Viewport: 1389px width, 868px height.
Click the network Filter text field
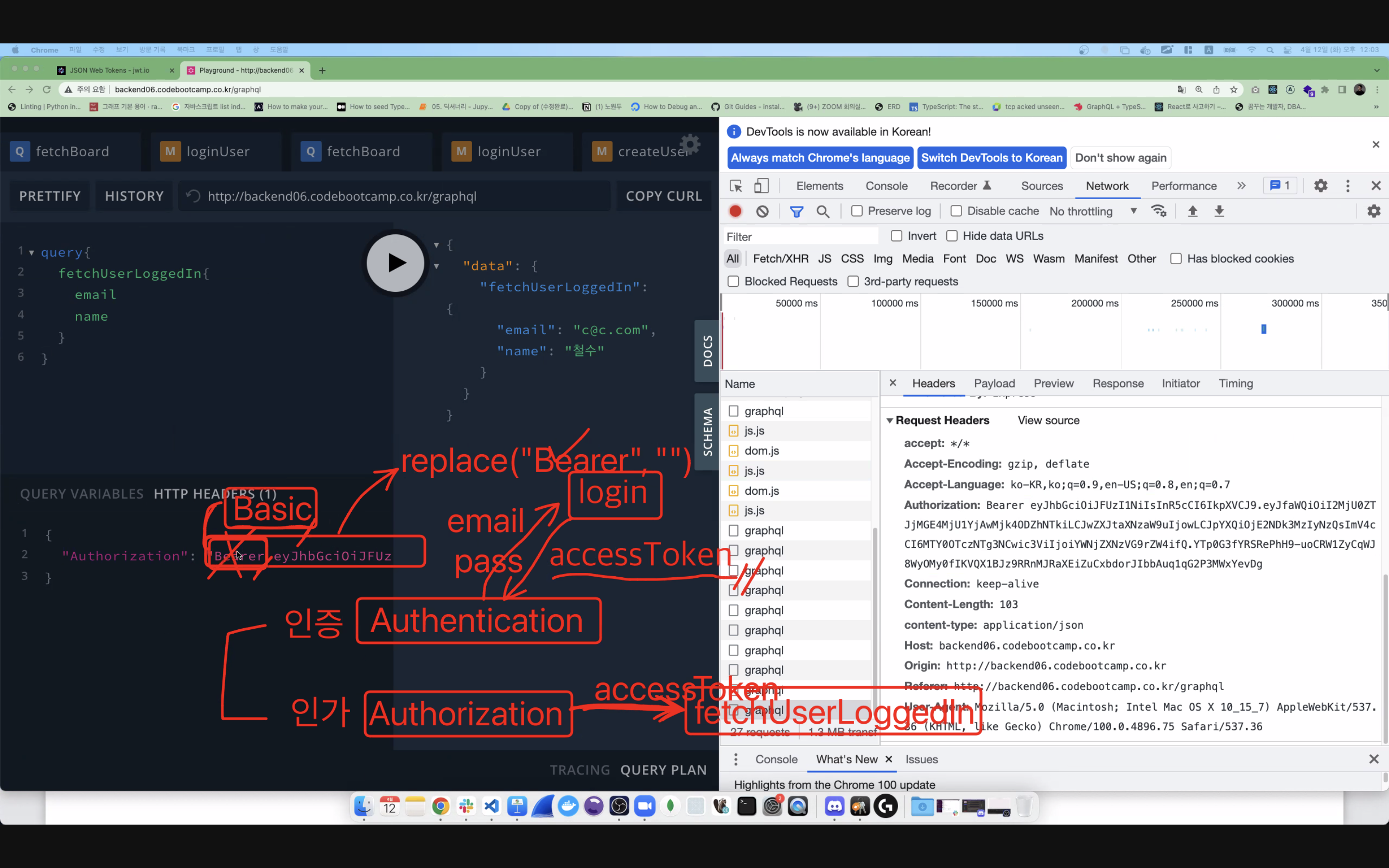pyautogui.click(x=801, y=236)
